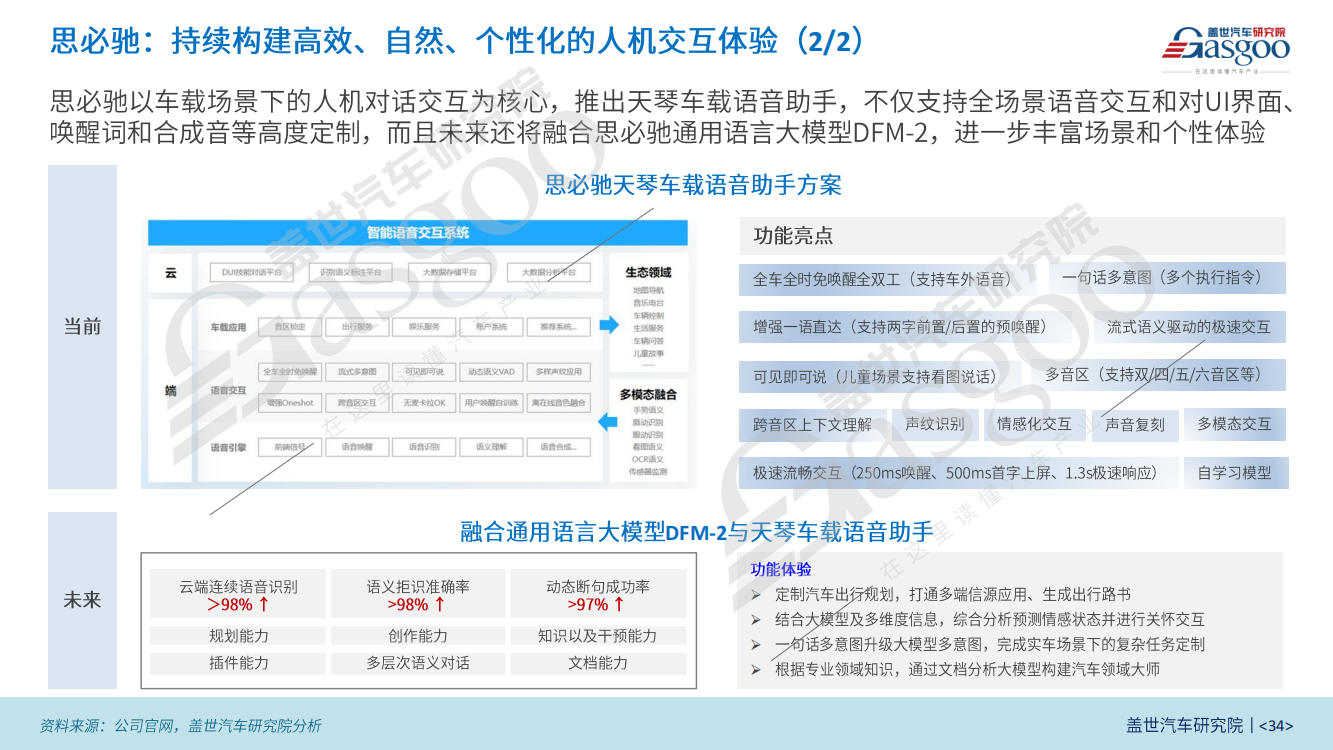The width and height of the screenshot is (1333, 750).
Task: Click the heading 思必驰天琴车载语音助手方案
Action: [x=693, y=185]
